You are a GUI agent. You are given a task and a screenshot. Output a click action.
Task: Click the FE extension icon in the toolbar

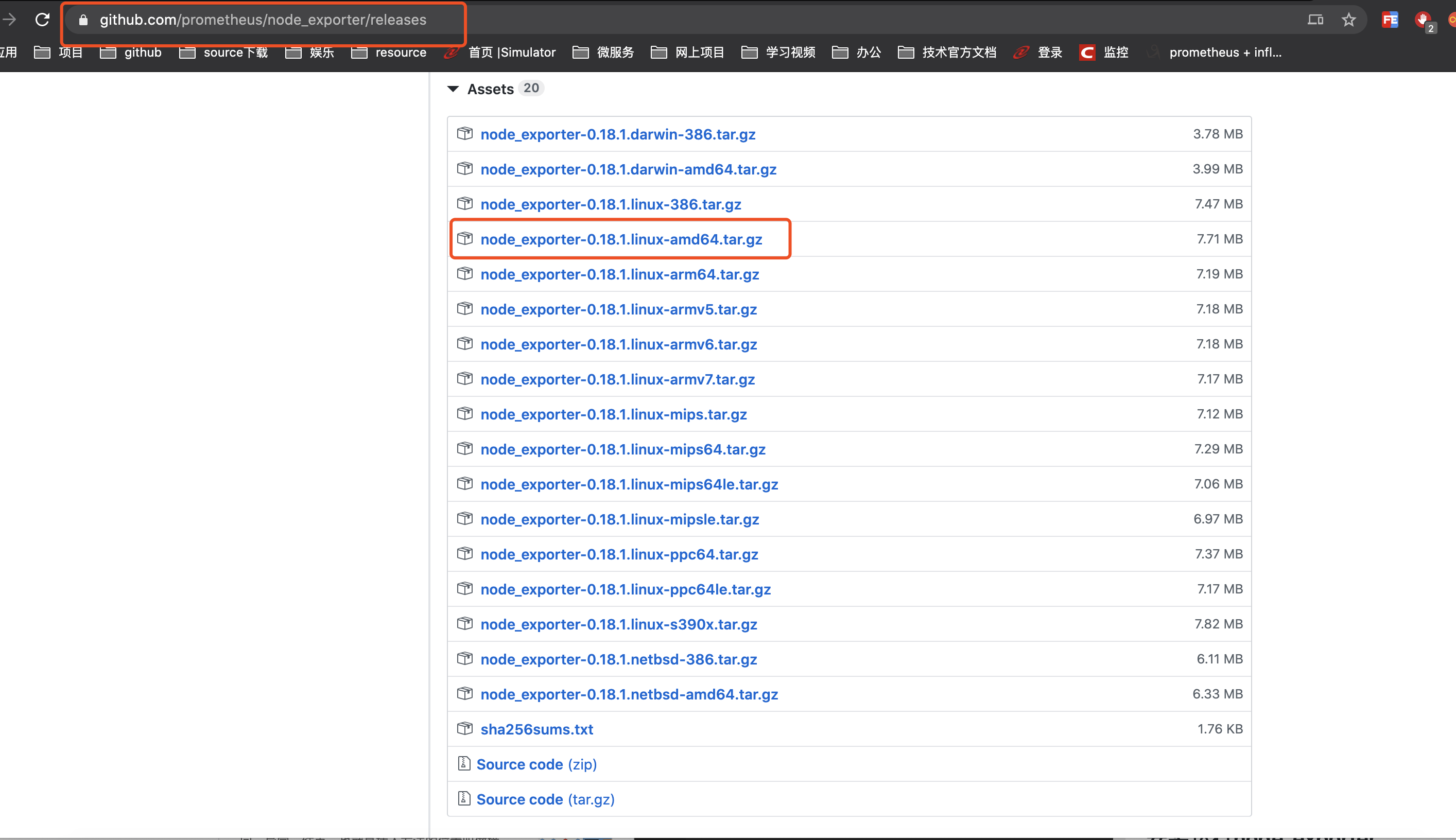(1390, 19)
